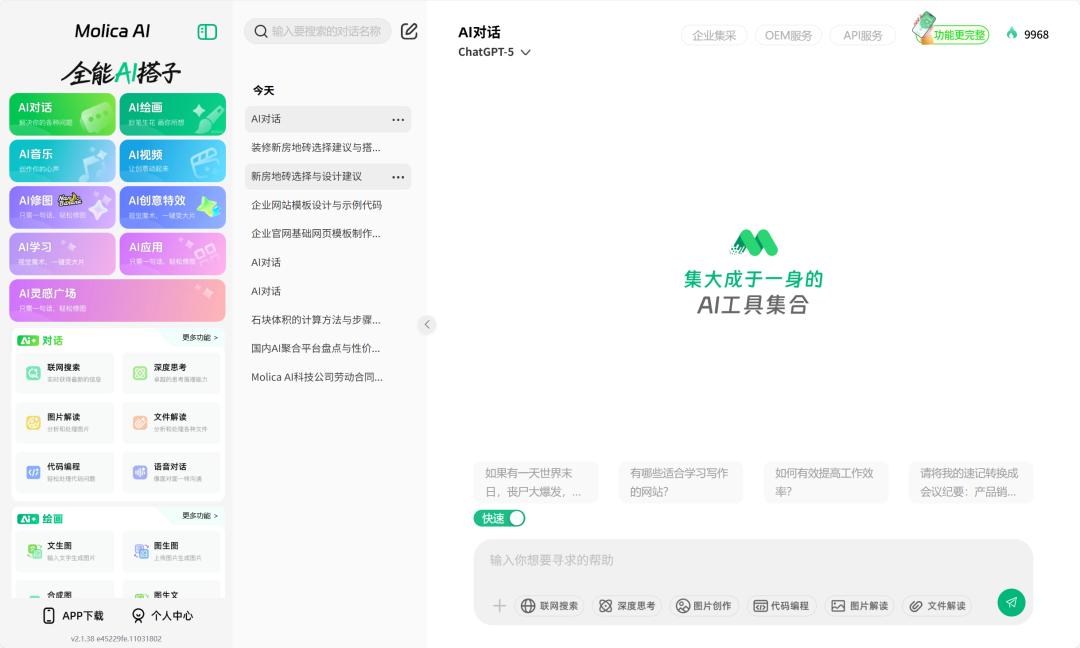Select 文件解读 in the 对话 feature grid

click(172, 422)
